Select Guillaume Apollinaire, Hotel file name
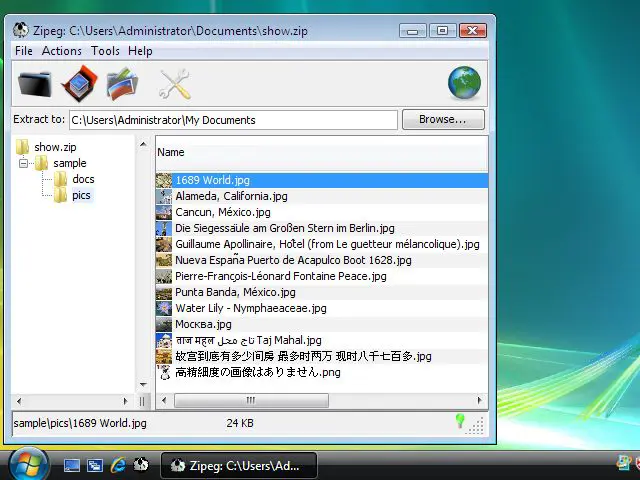The width and height of the screenshot is (640, 480). tap(327, 244)
